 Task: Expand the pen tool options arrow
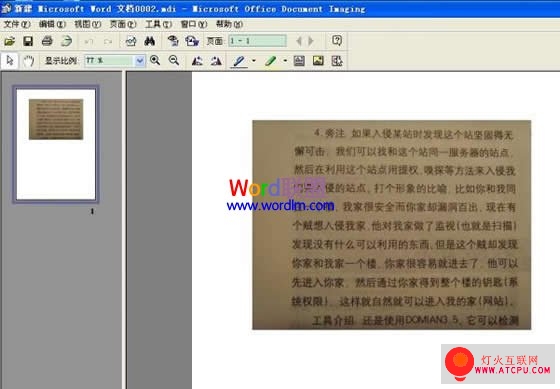254,61
